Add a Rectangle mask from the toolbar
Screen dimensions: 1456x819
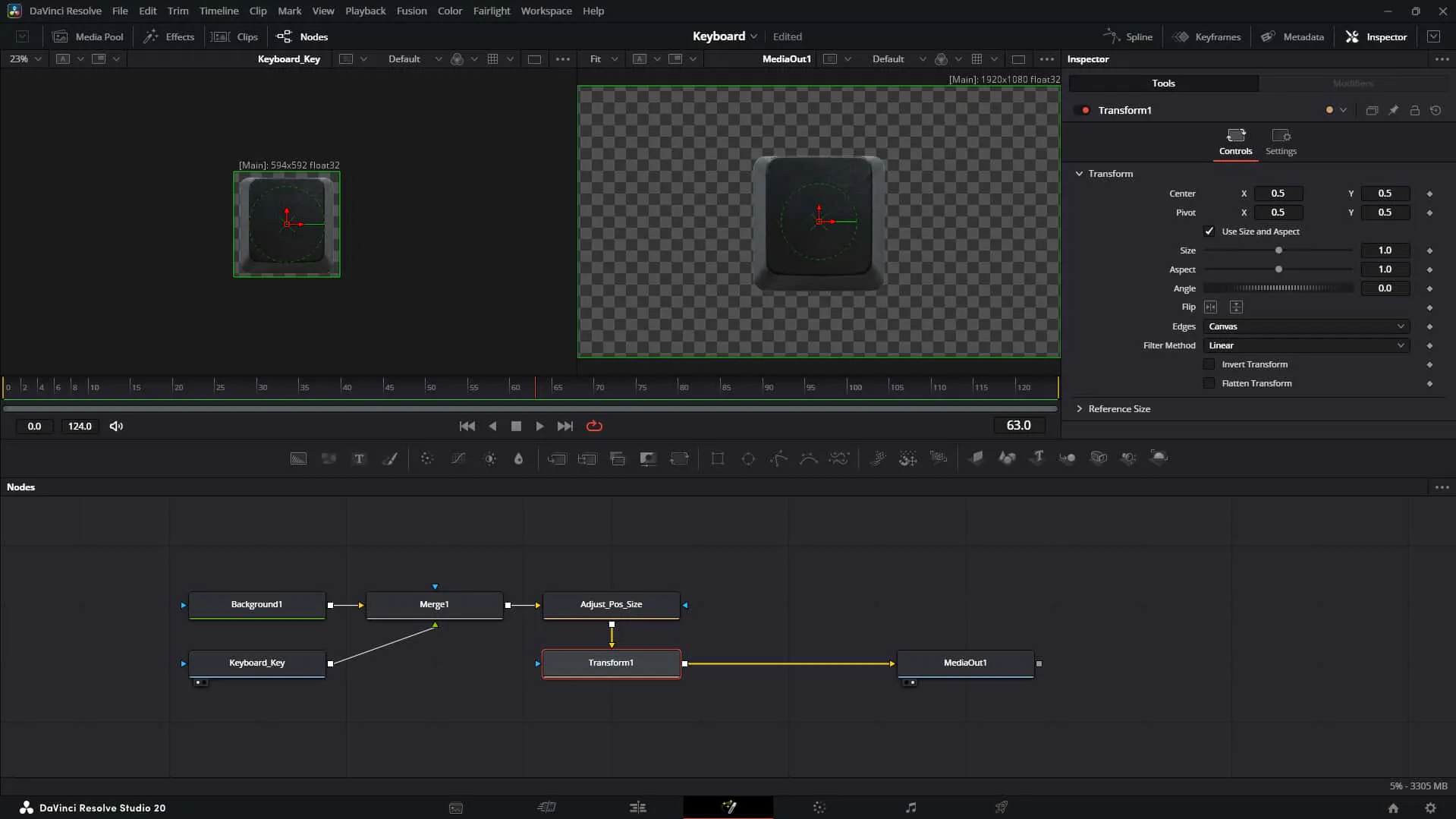tap(717, 458)
